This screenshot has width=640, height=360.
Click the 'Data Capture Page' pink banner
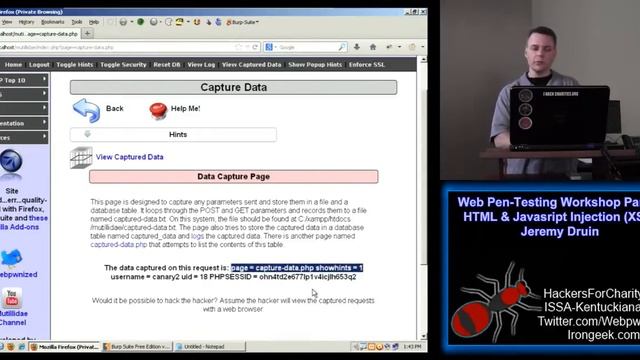pos(233,177)
